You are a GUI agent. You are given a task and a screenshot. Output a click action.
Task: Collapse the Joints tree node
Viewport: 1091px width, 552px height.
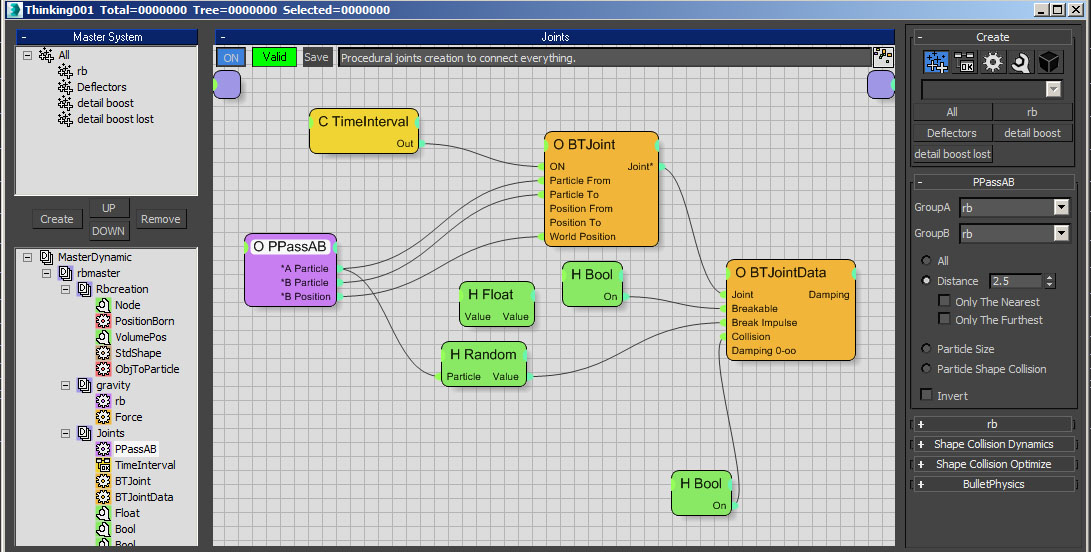65,433
